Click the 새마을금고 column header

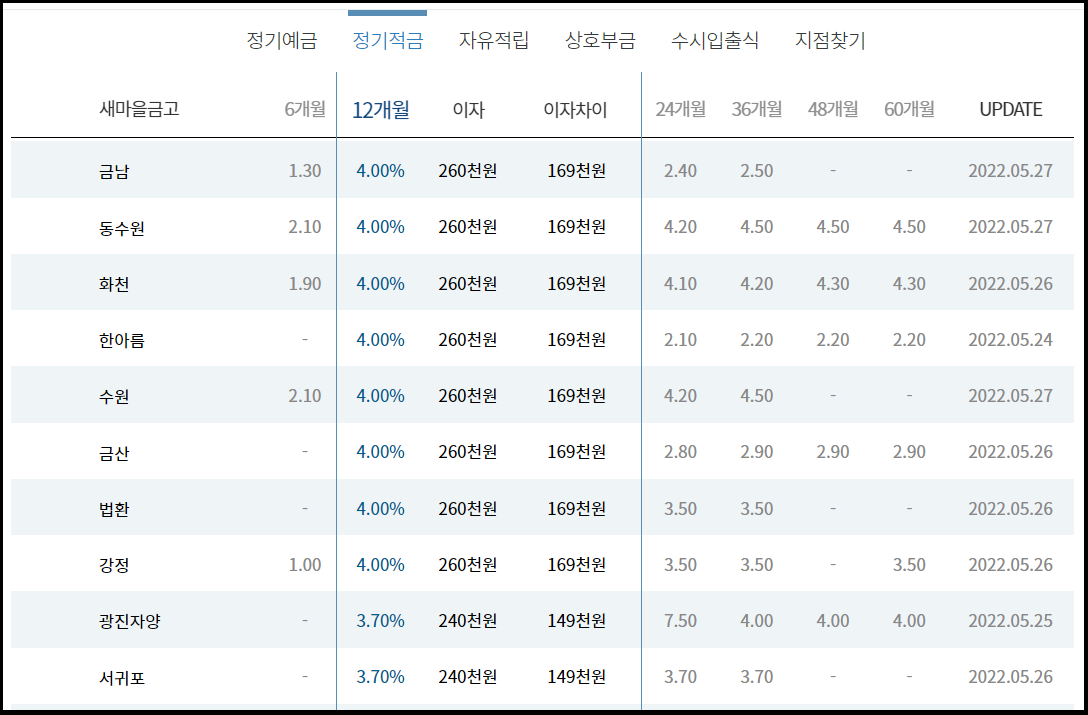139,109
